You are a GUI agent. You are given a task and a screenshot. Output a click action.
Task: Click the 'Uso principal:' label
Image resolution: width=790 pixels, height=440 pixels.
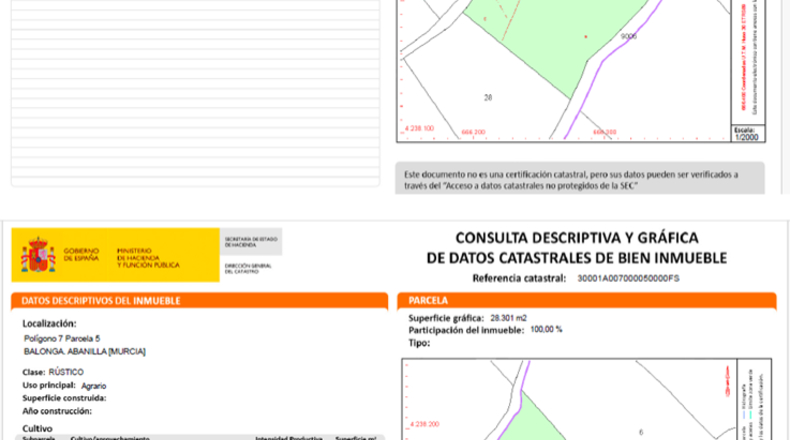click(x=48, y=386)
